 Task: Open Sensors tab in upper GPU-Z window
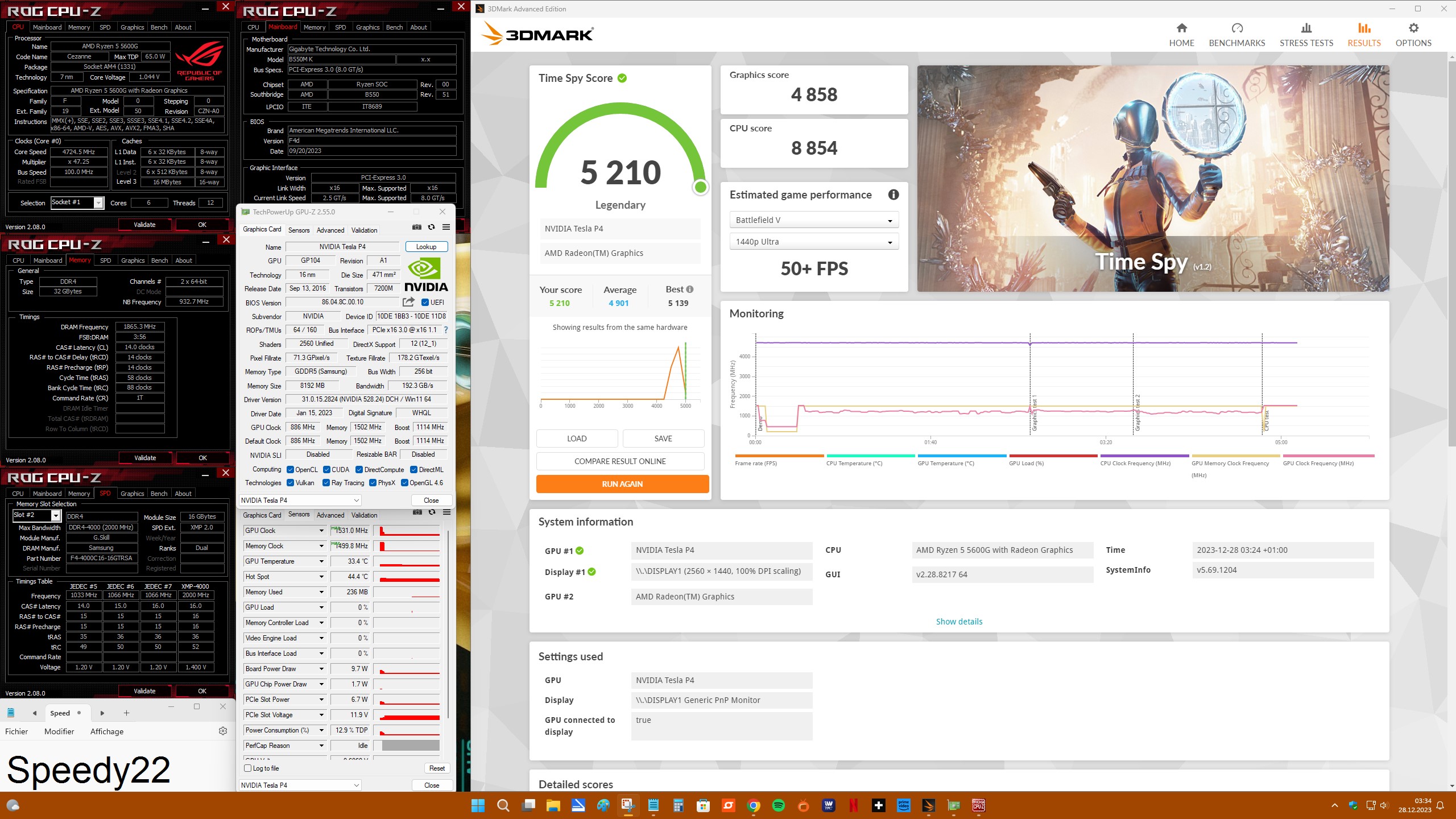tap(299, 230)
